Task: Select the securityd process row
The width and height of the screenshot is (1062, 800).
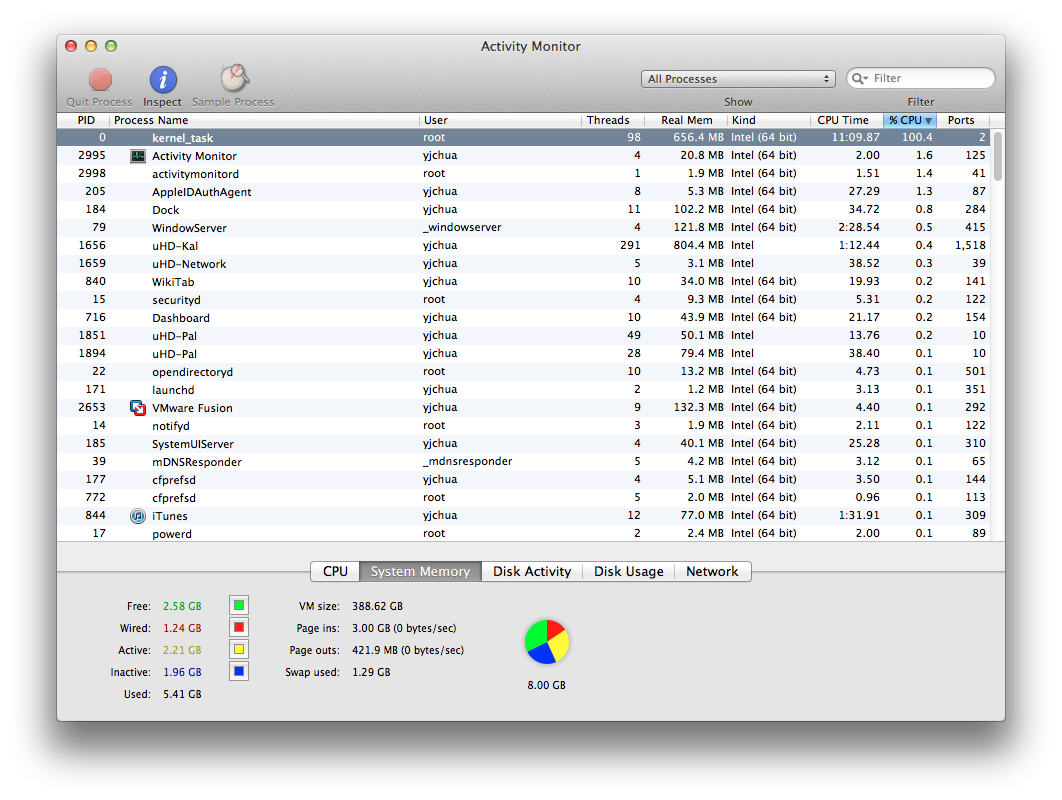Action: tap(524, 300)
